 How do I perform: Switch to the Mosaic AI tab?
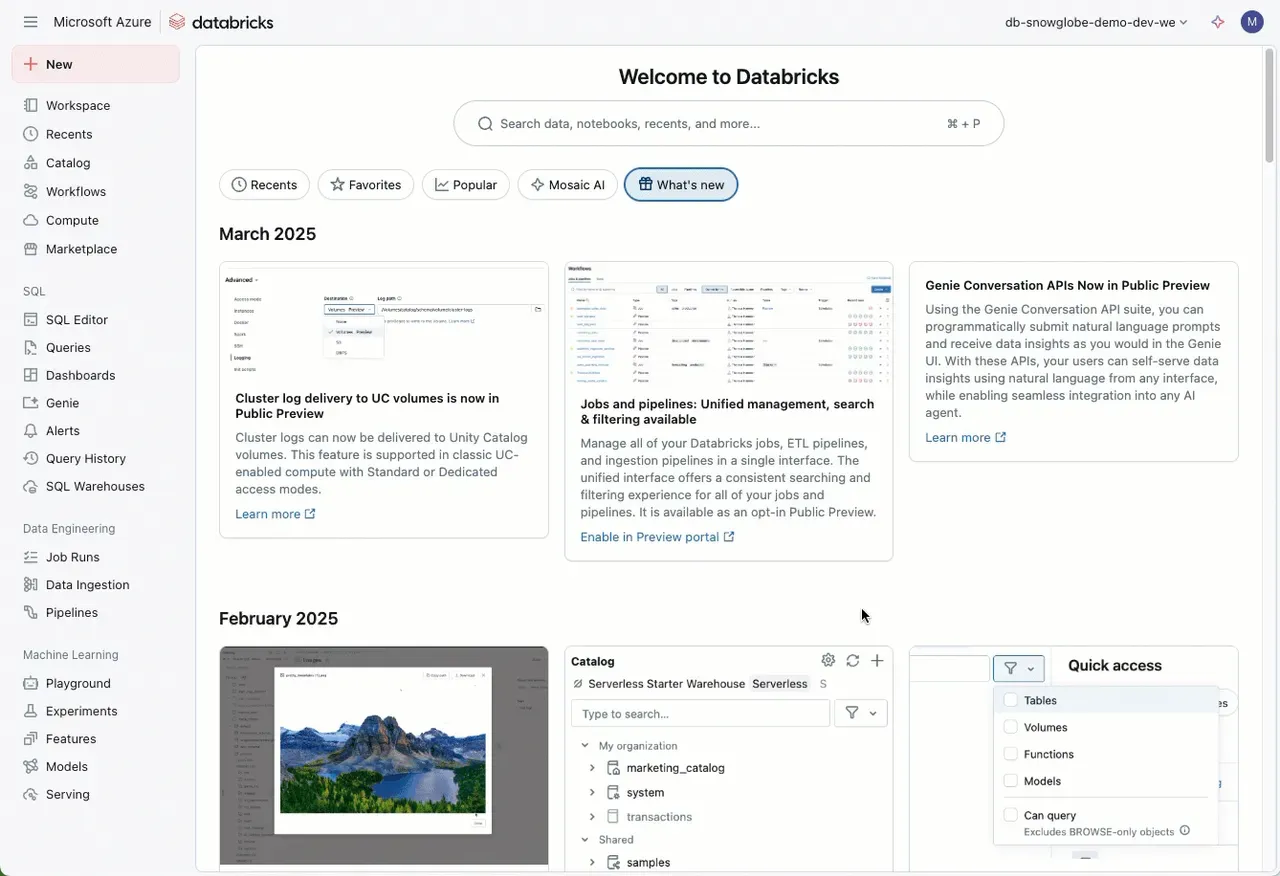567,184
